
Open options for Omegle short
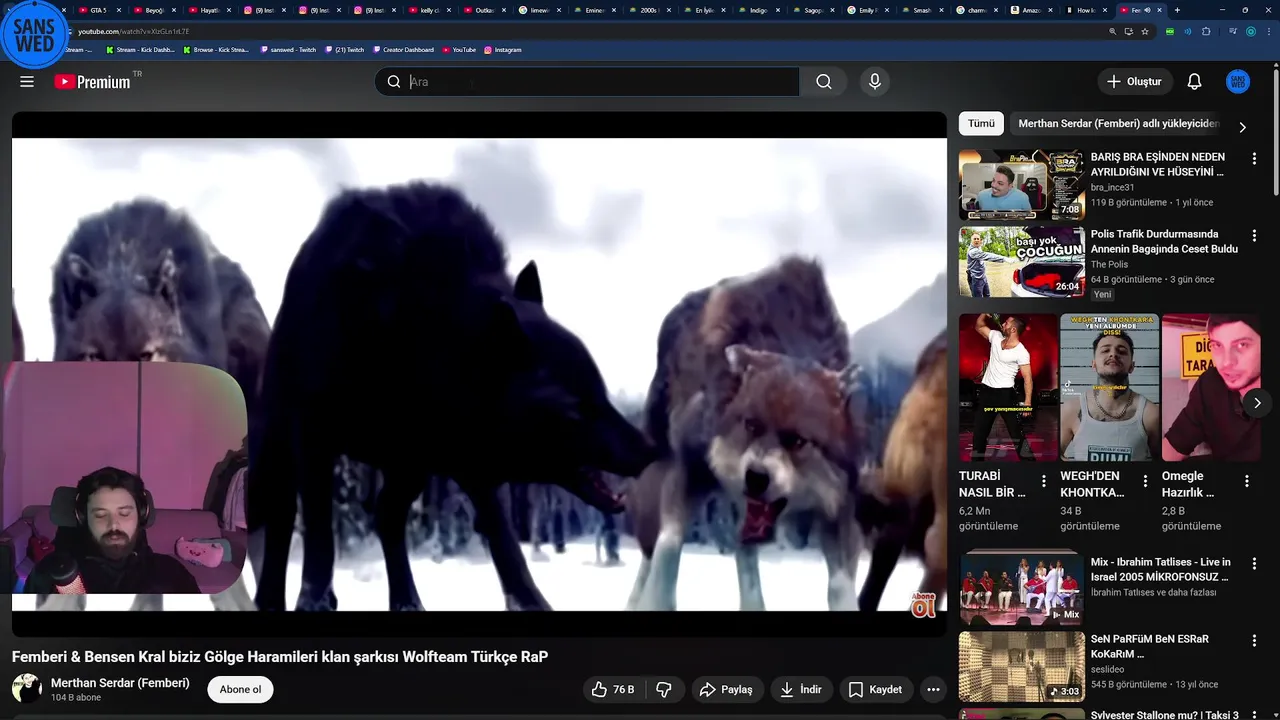tap(1247, 481)
